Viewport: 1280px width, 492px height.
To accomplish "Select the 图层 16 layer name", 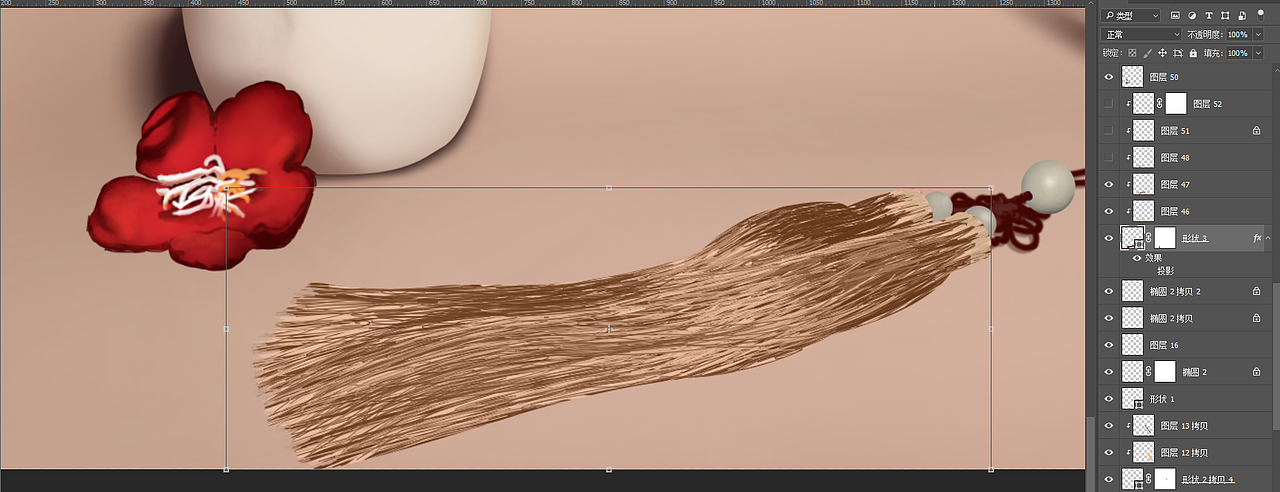I will [x=1164, y=345].
